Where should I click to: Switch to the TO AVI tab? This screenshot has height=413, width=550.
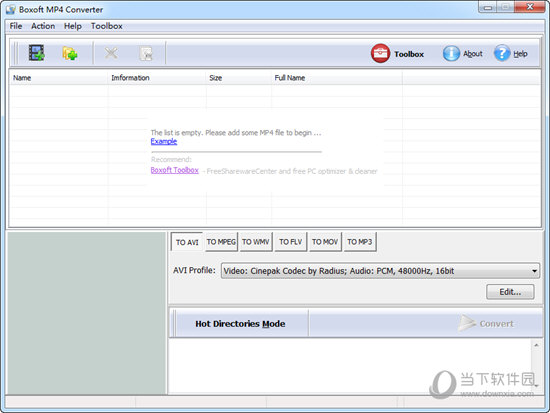187,242
